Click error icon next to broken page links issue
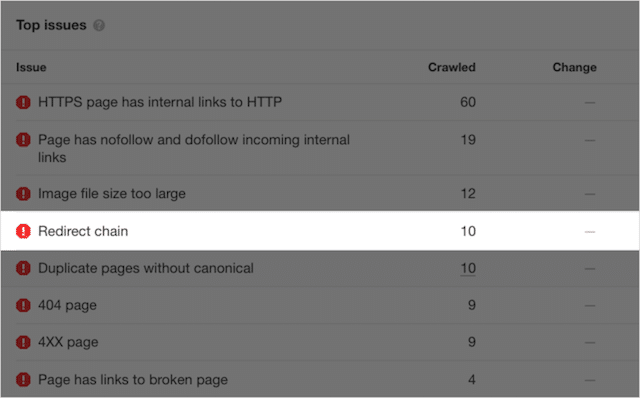This screenshot has width=640, height=398. (23, 380)
